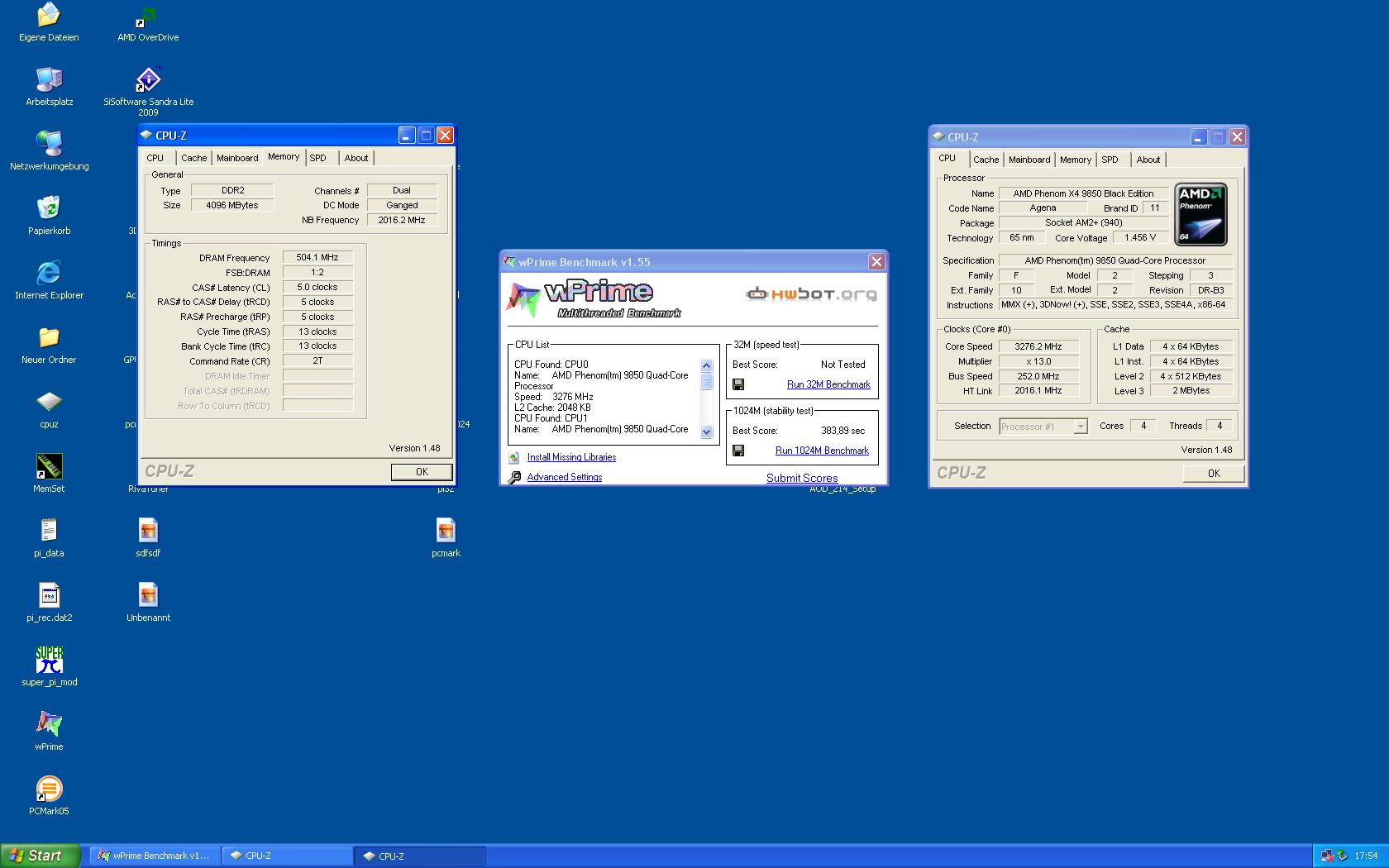Click hwbot.org logo in wPrime

coord(810,293)
